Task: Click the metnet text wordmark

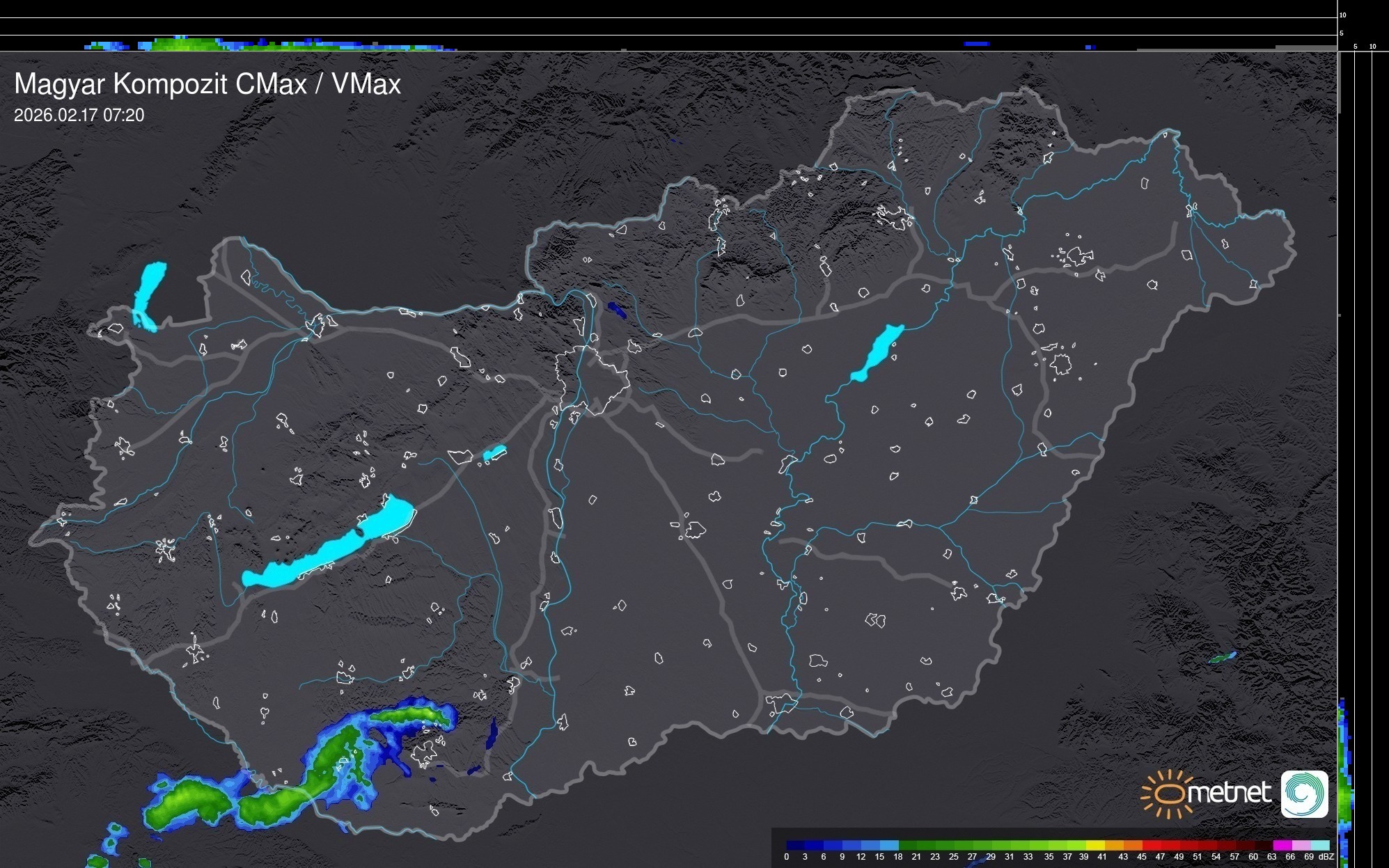Action: [1229, 794]
